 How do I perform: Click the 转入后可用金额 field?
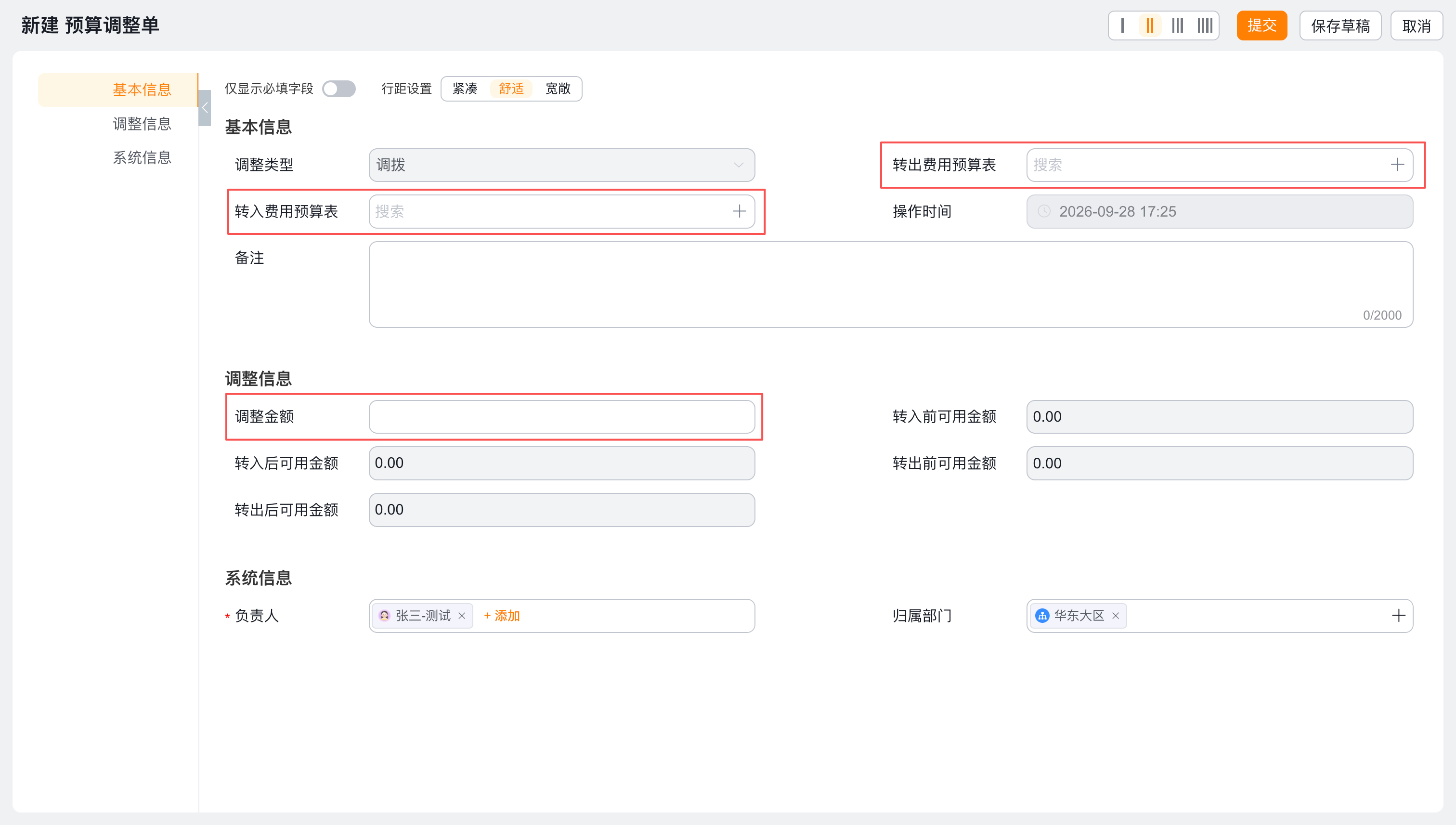pyautogui.click(x=562, y=464)
